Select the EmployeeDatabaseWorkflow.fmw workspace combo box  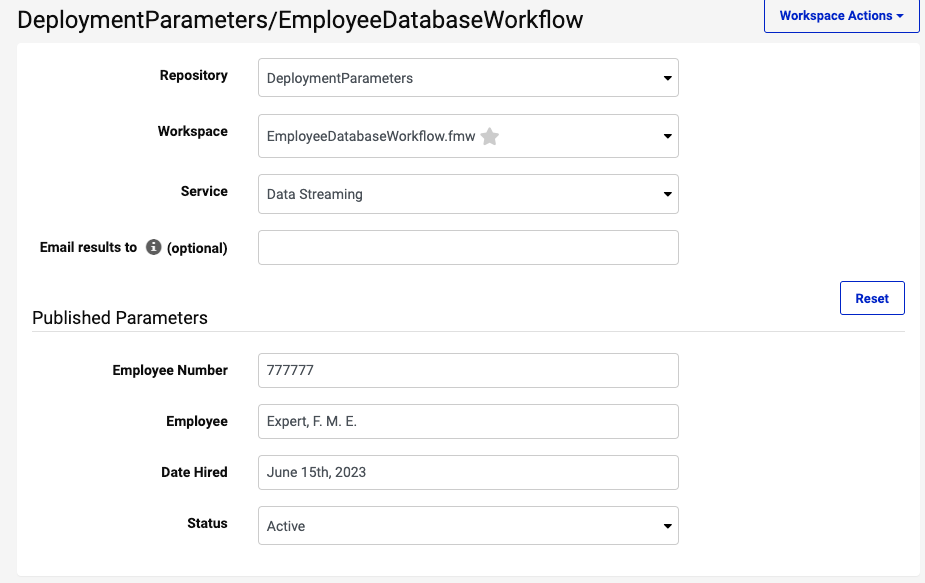click(x=468, y=136)
